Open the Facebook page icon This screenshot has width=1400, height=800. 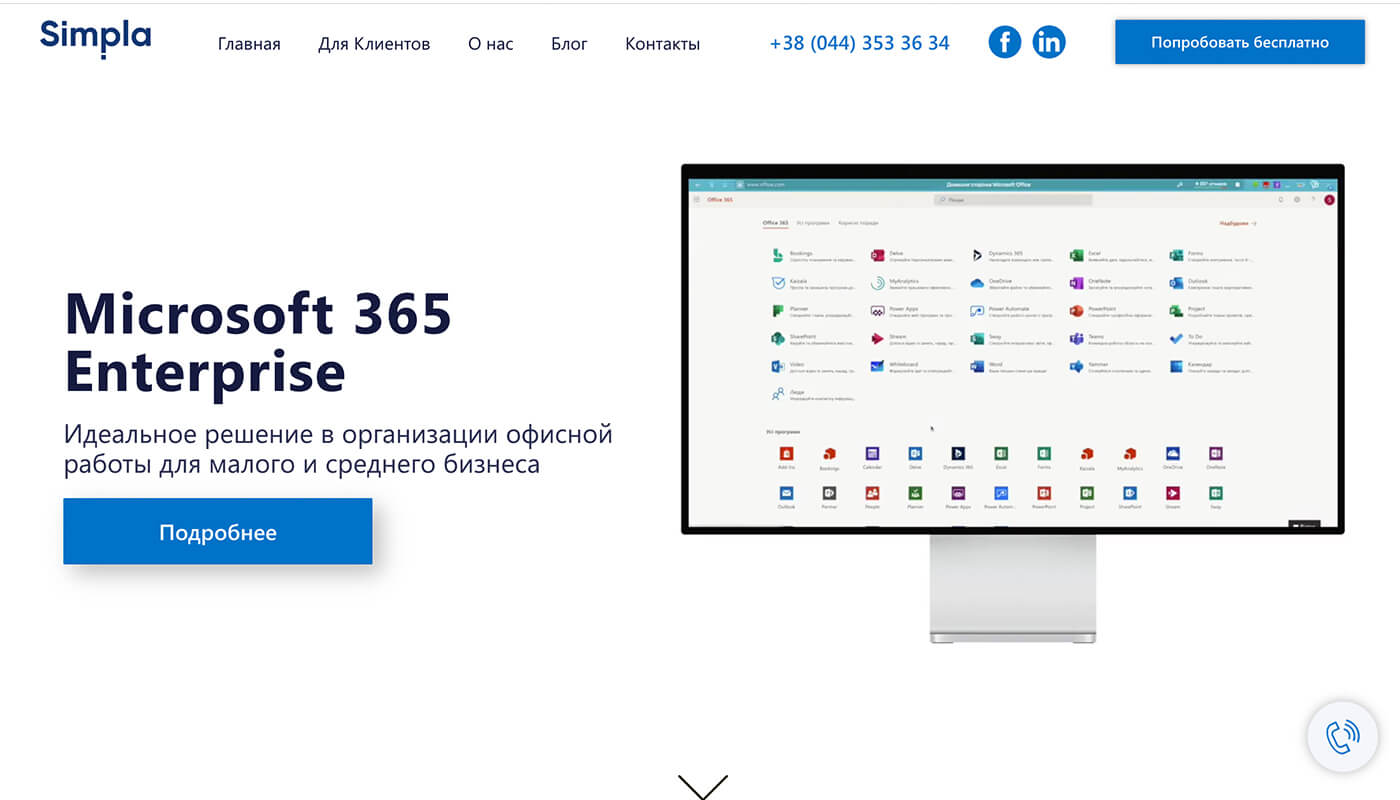click(1005, 42)
